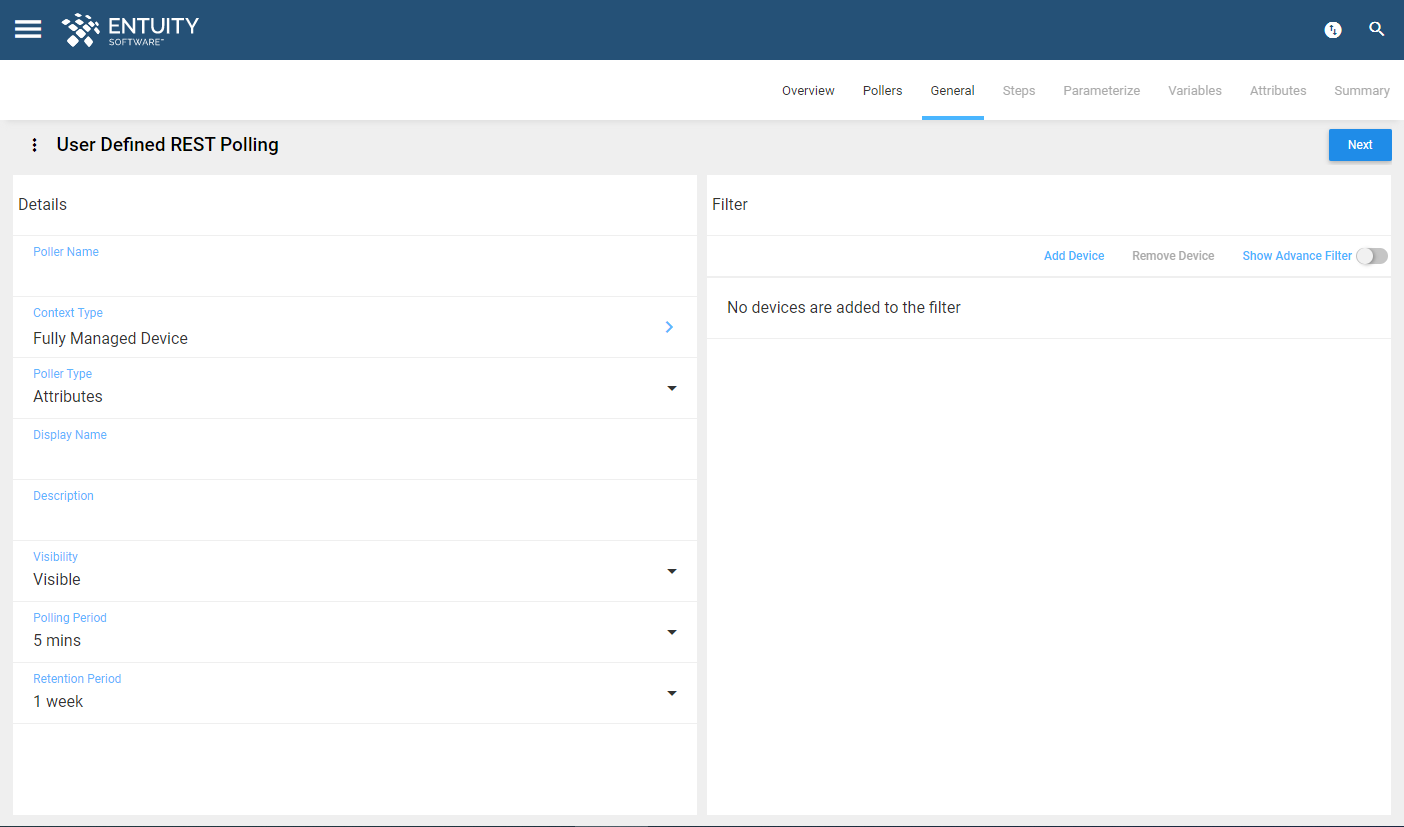Click the 5 mins value
The height and width of the screenshot is (827, 1404).
coord(57,641)
